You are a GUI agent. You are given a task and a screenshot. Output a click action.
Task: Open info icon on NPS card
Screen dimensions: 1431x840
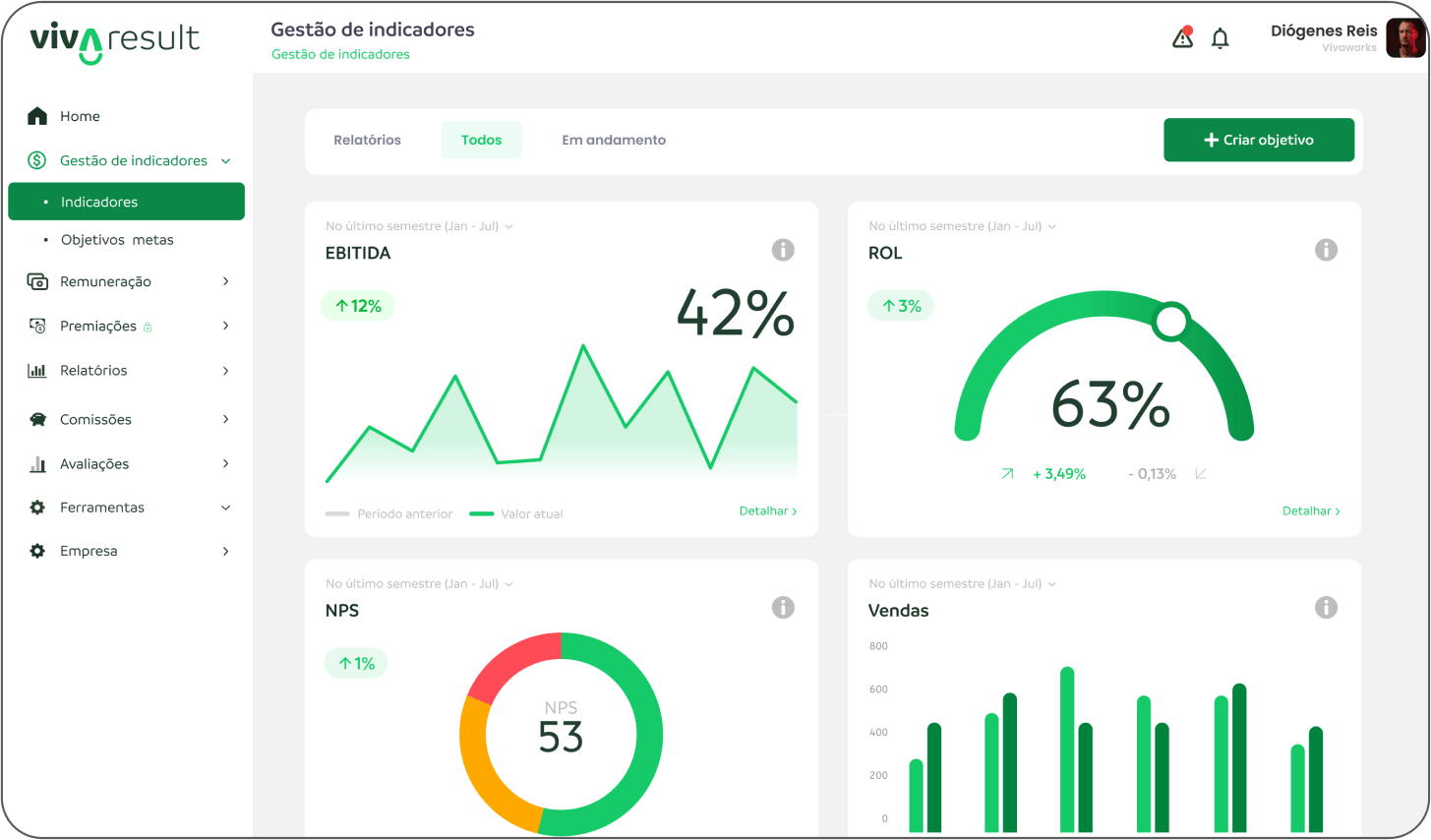pos(783,608)
